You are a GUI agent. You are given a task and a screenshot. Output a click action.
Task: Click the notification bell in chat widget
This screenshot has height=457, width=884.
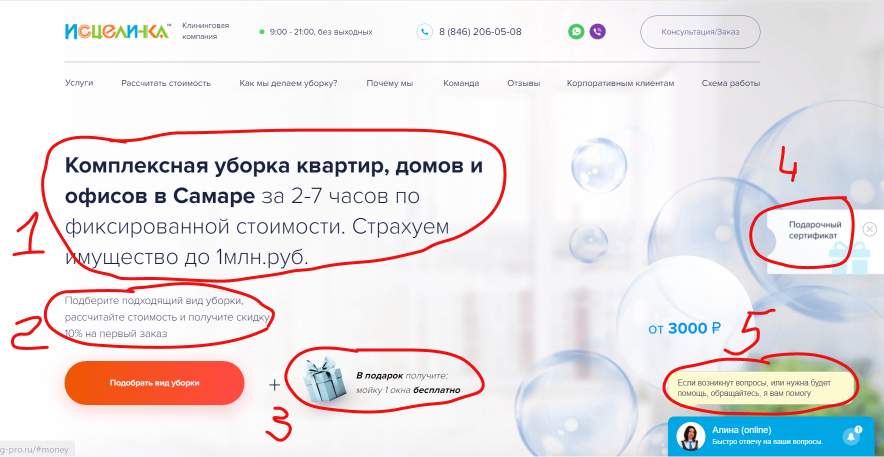tap(851, 436)
